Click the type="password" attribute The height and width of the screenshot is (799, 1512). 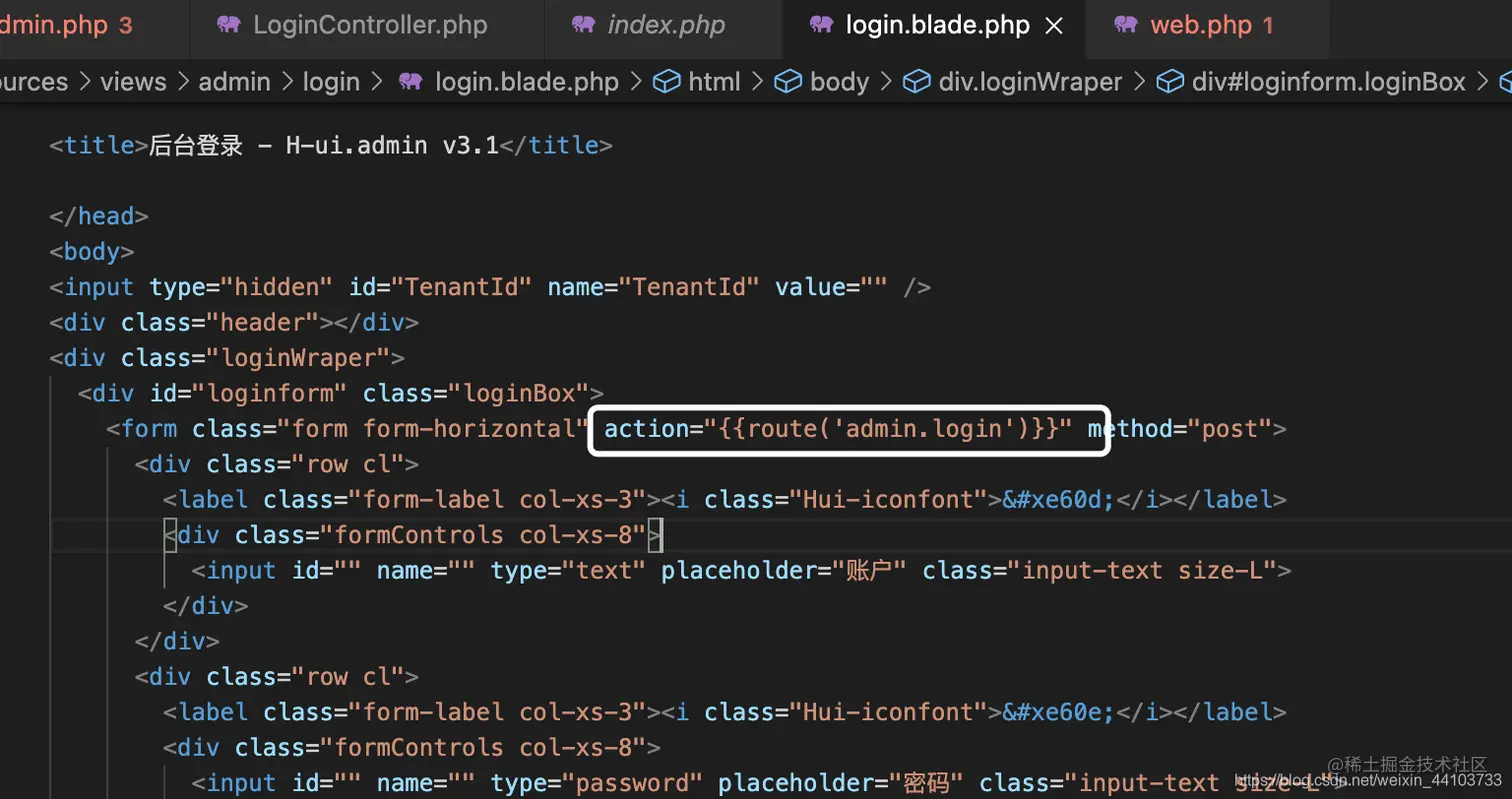(x=596, y=783)
